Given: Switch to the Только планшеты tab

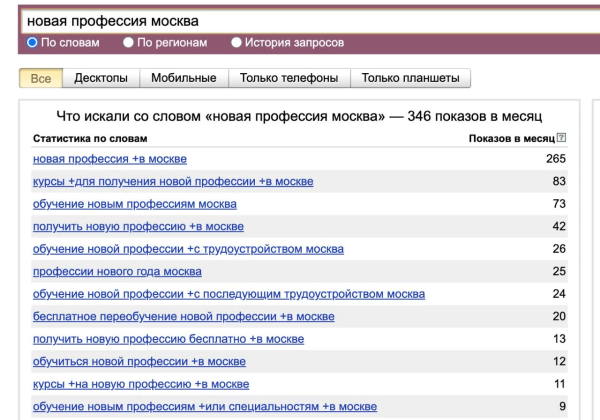Looking at the screenshot, I should point(410,78).
